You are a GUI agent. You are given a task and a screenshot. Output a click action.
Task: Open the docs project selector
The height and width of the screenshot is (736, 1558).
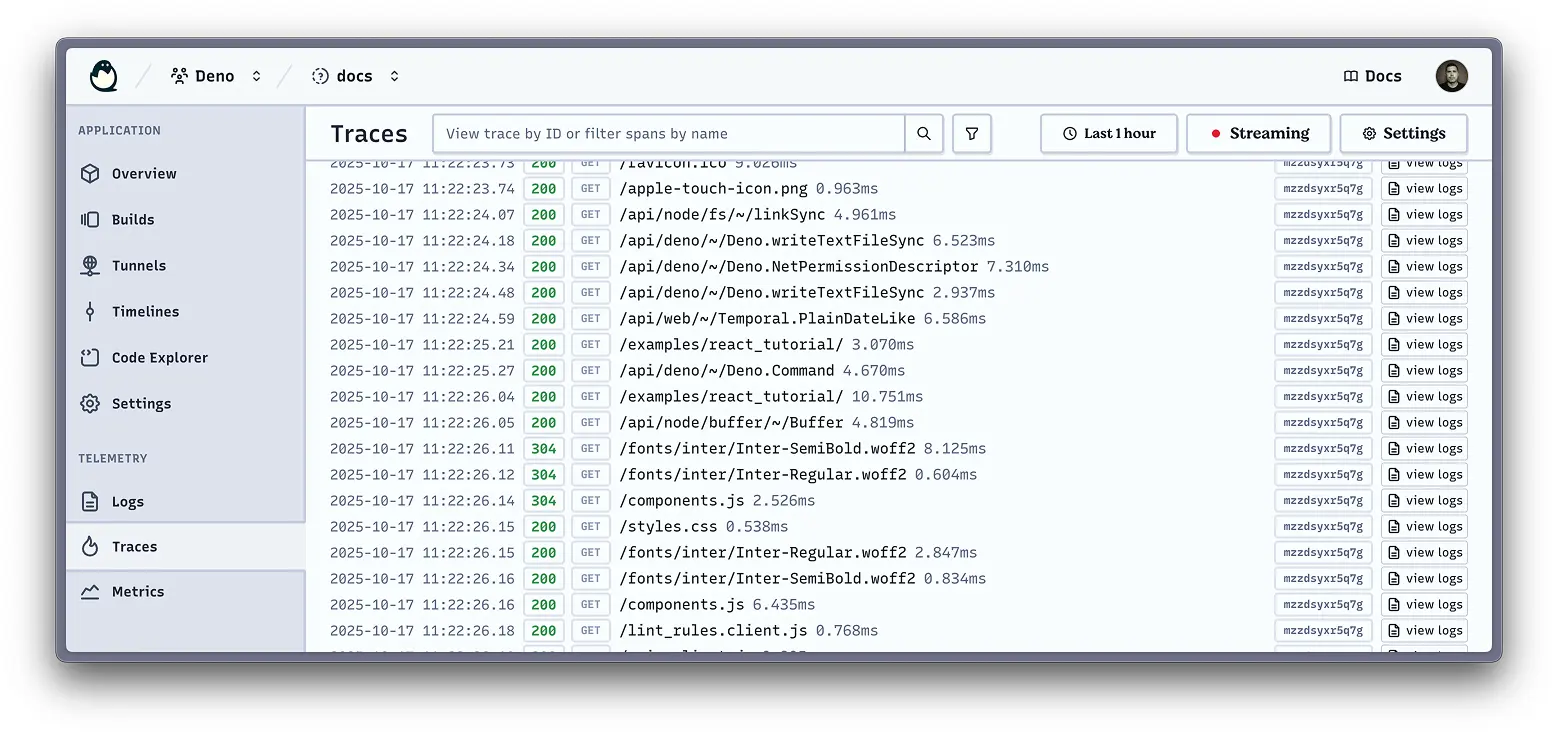[x=393, y=75]
